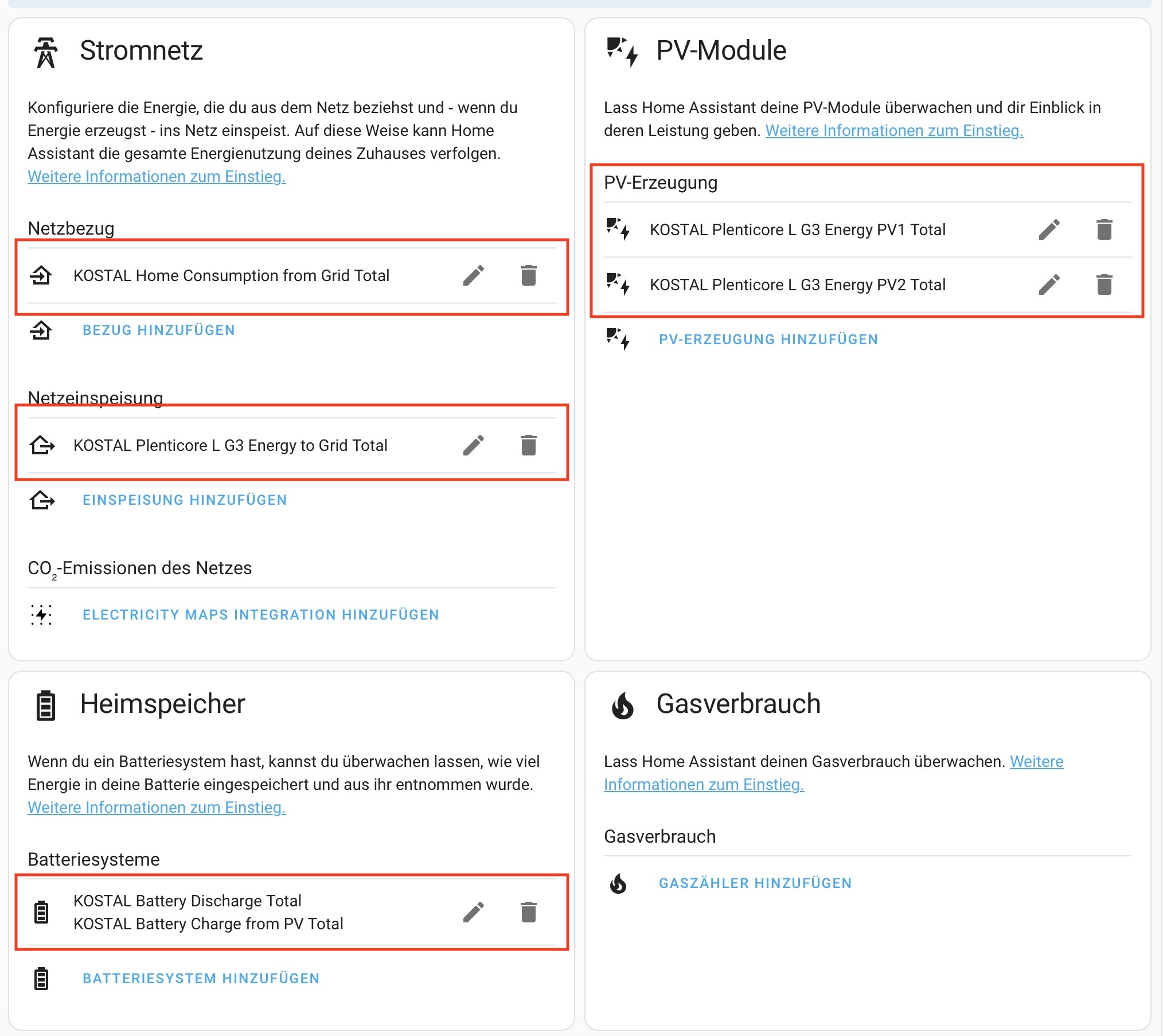Open PV-Module 'Weitere Informationen zum Einstieg' link
Image resolution: width=1163 pixels, height=1036 pixels.
coord(893,131)
